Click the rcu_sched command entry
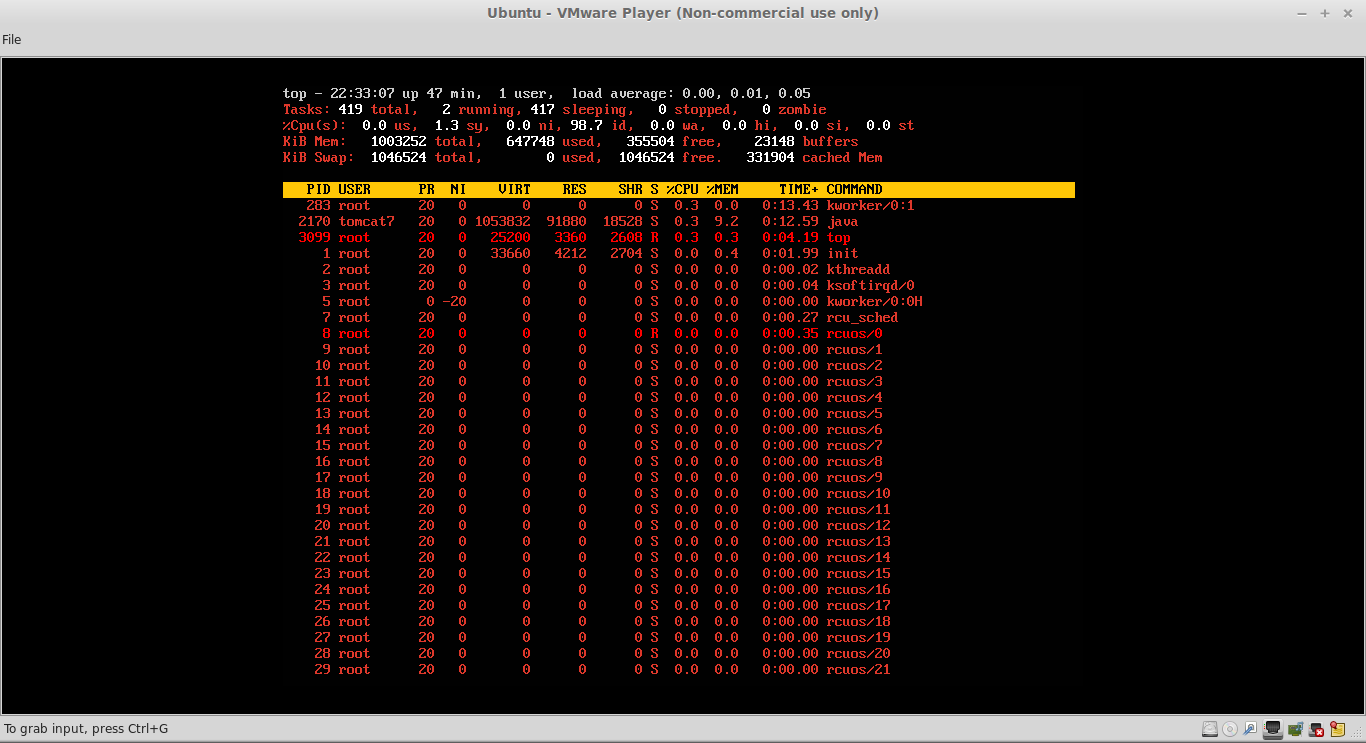Image resolution: width=1366 pixels, height=743 pixels. pyautogui.click(x=862, y=317)
